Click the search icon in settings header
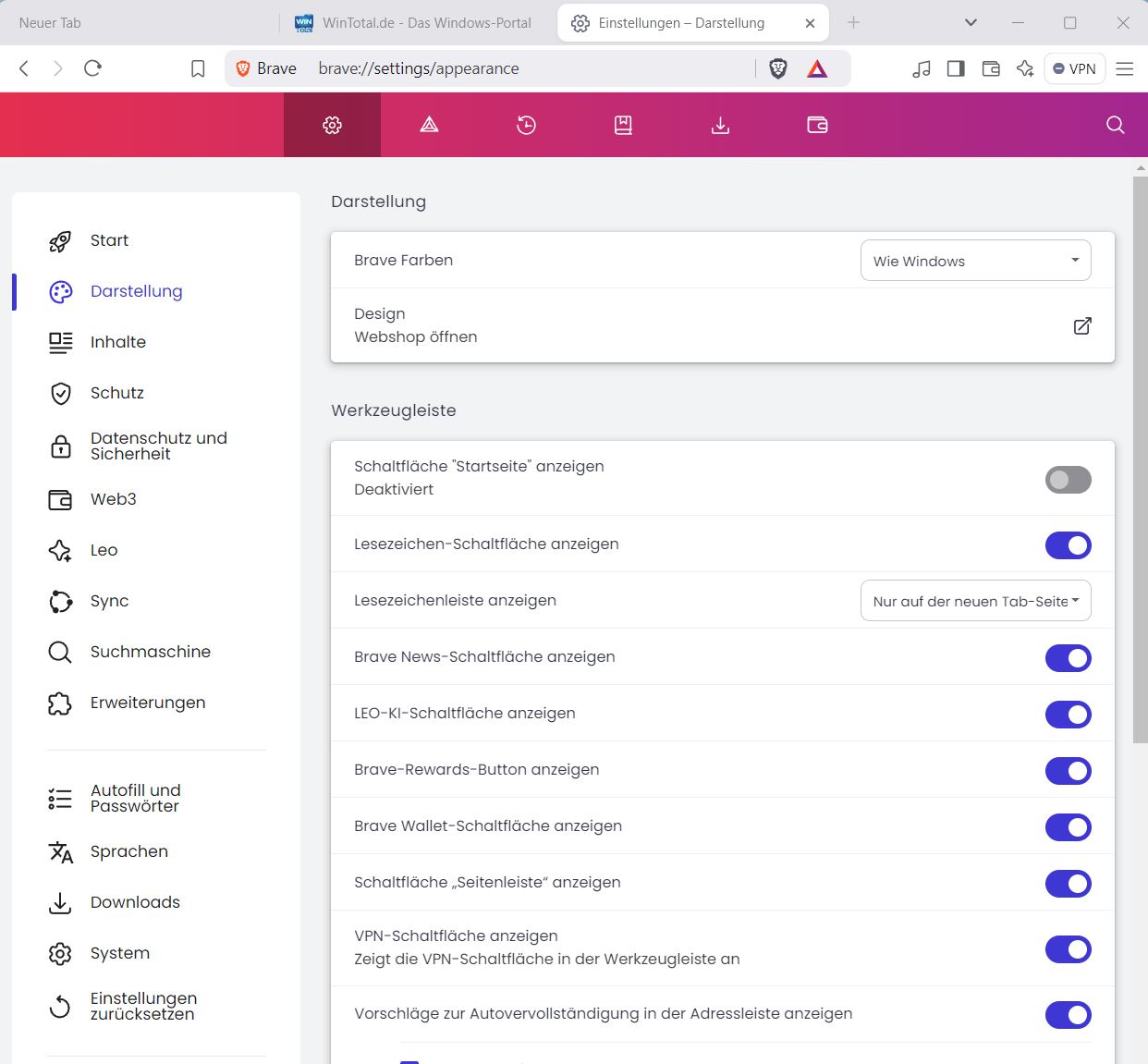The height and width of the screenshot is (1064, 1148). (1116, 125)
